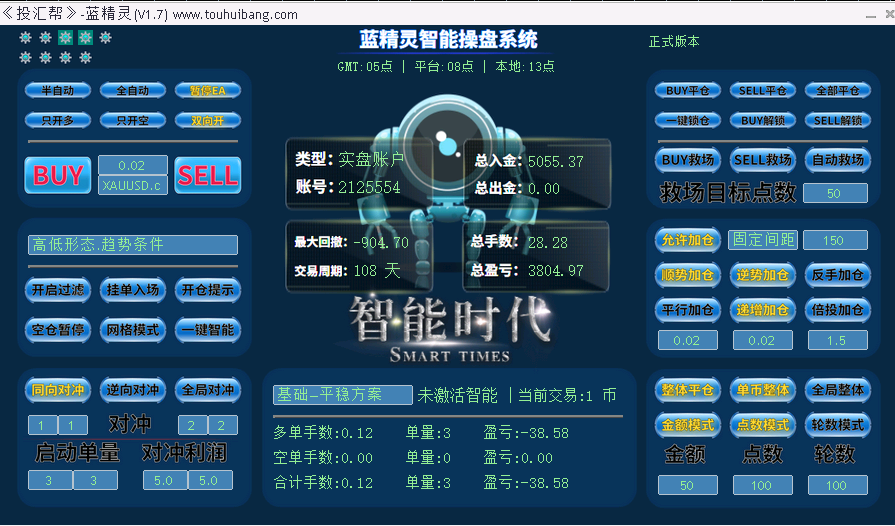
Task: Click the 全部平仓 button
Action: tap(838, 90)
